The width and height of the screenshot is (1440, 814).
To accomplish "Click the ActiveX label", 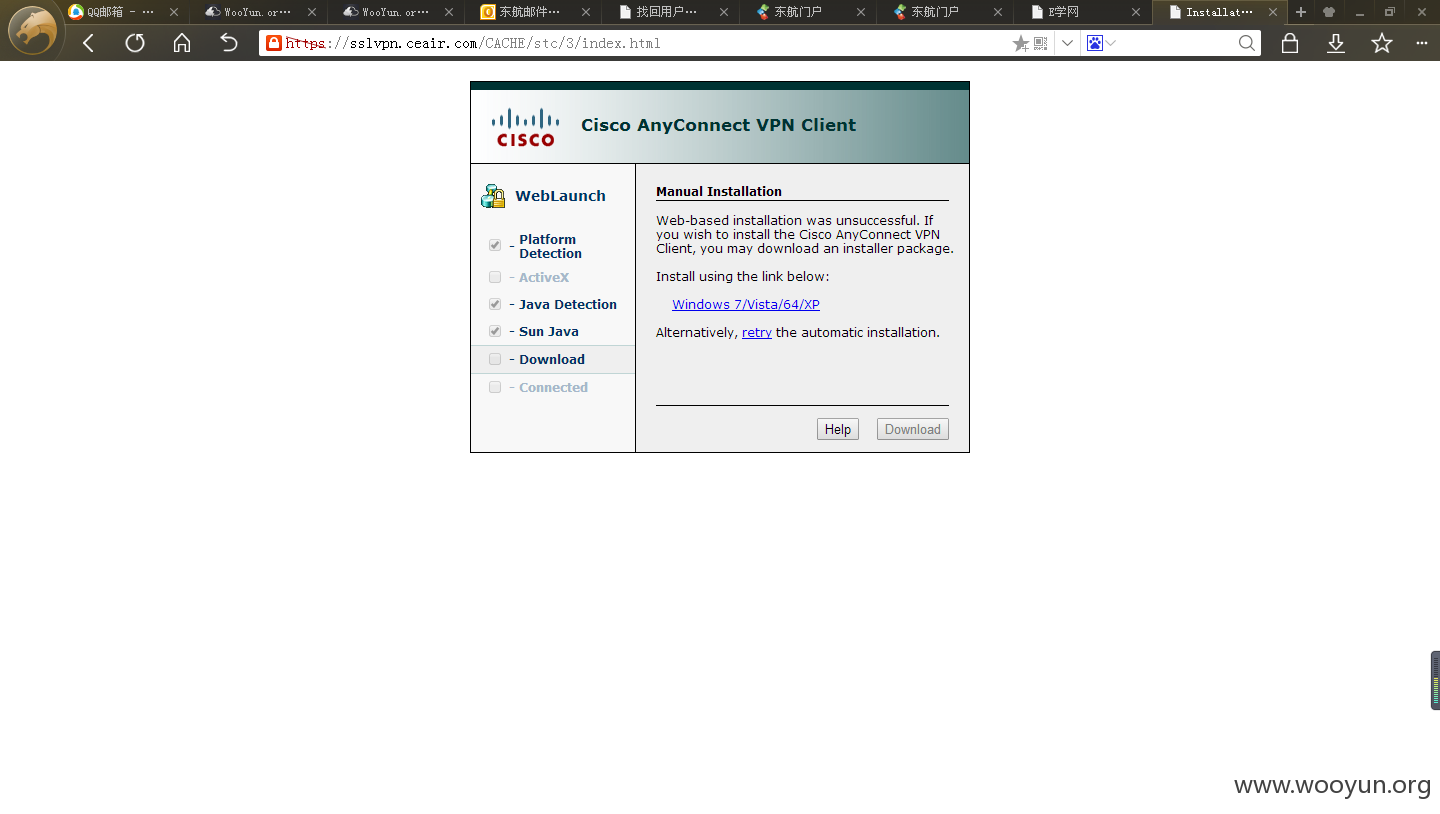I will (x=544, y=277).
